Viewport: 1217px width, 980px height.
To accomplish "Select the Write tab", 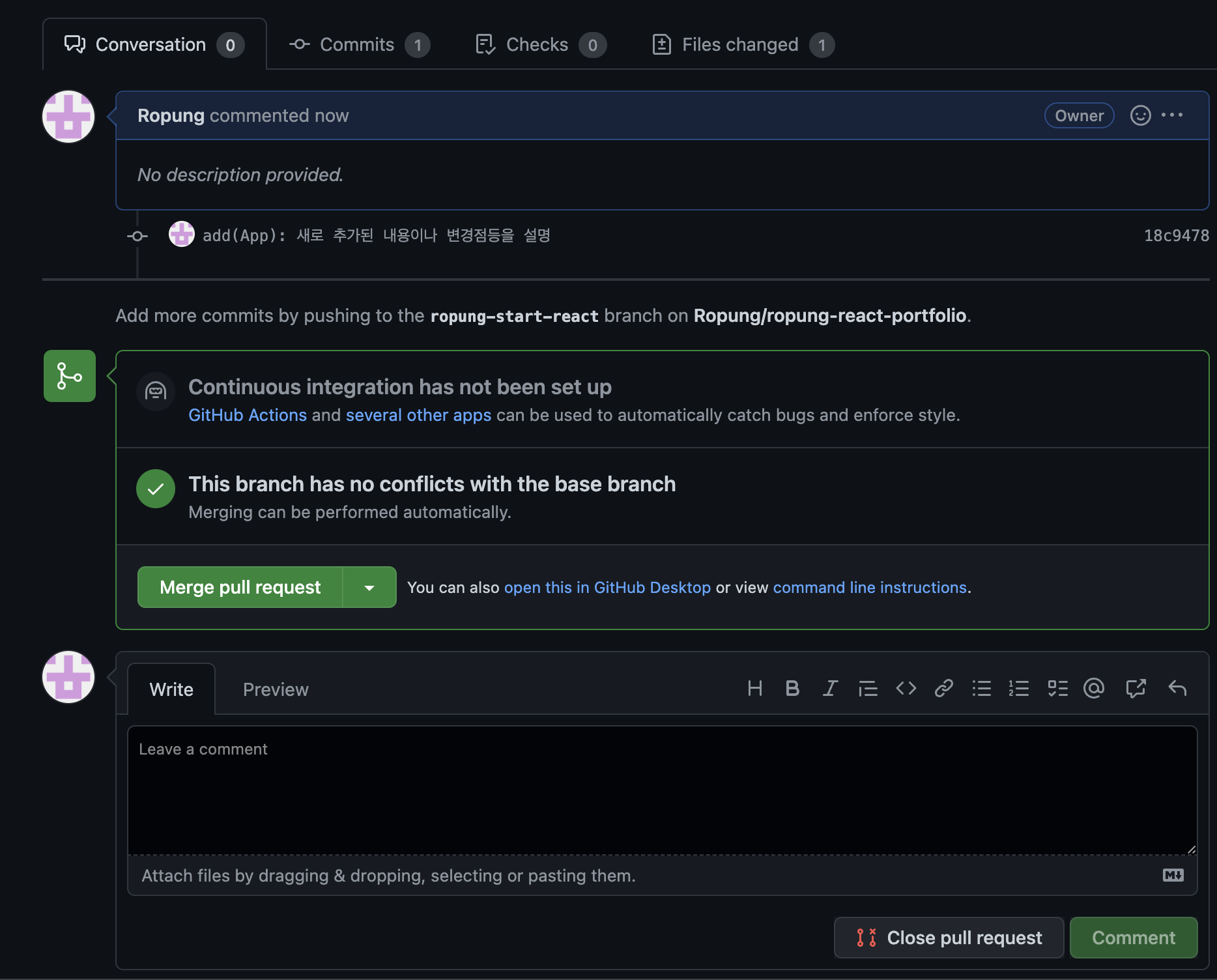I will tap(171, 689).
